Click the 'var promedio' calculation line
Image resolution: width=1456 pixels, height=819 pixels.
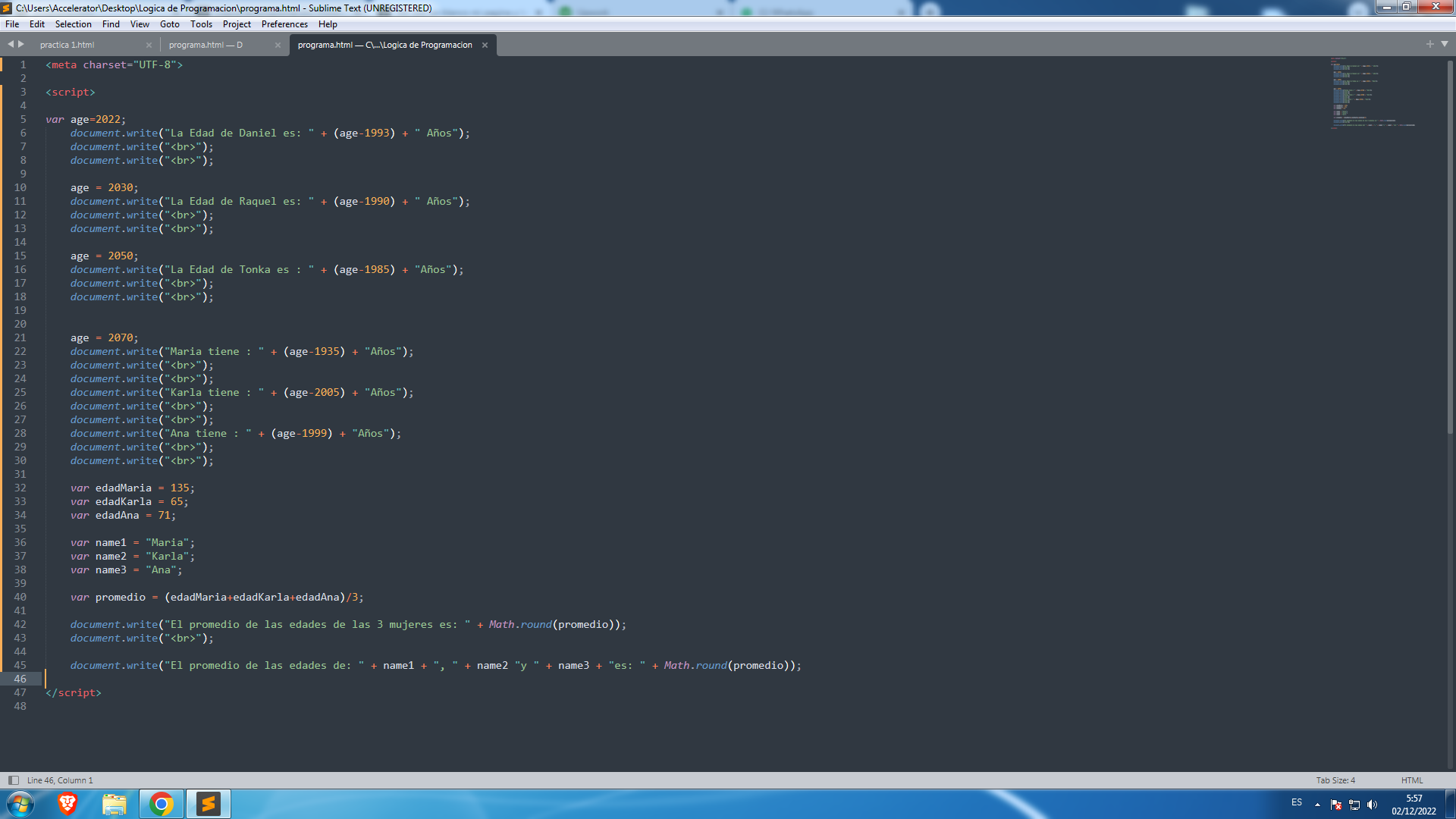click(217, 598)
